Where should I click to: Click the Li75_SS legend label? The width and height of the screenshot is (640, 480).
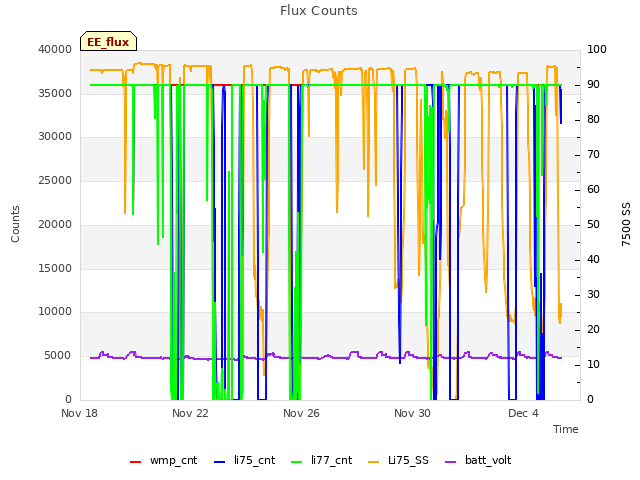click(x=408, y=460)
